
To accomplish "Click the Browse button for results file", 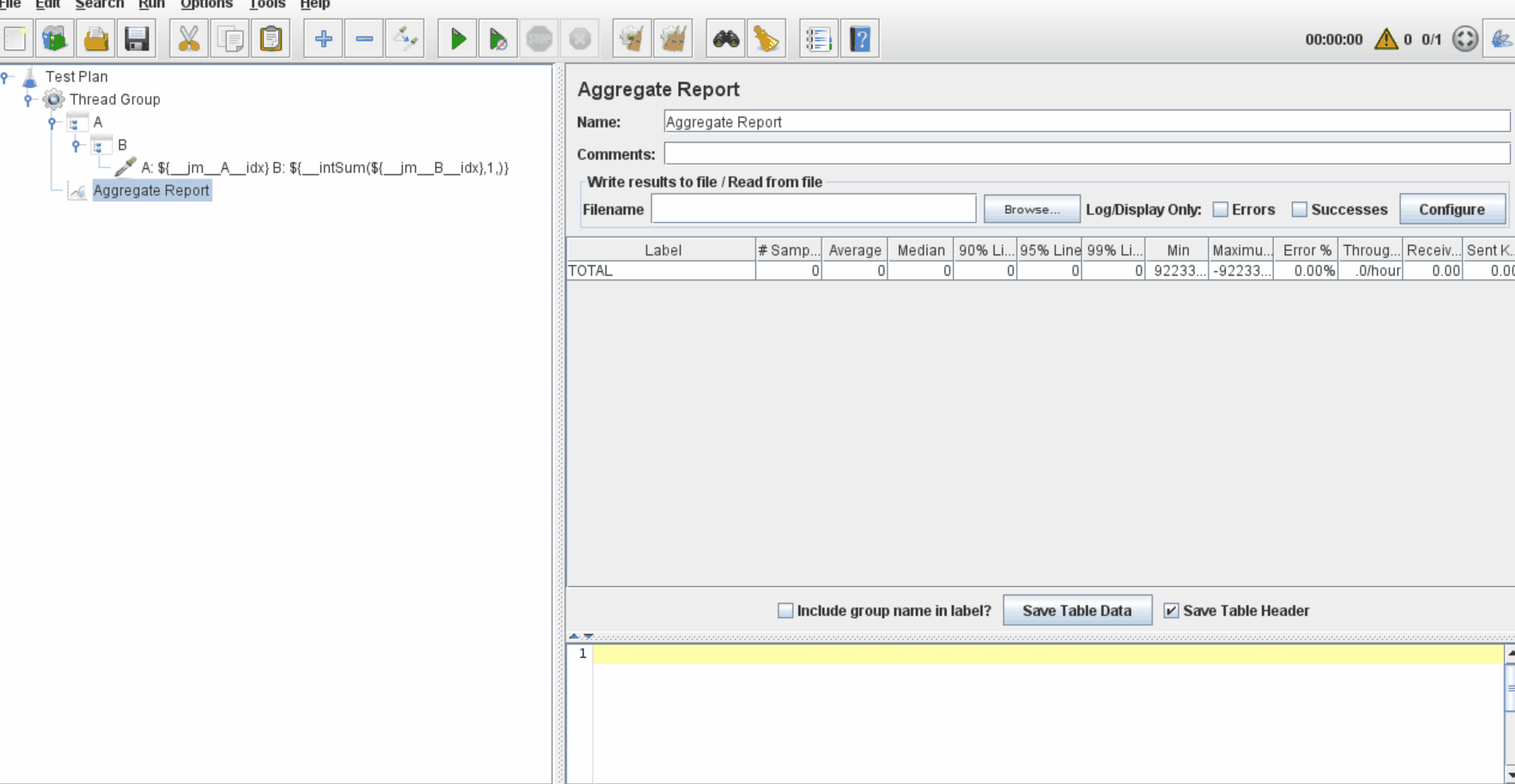I will (1030, 209).
